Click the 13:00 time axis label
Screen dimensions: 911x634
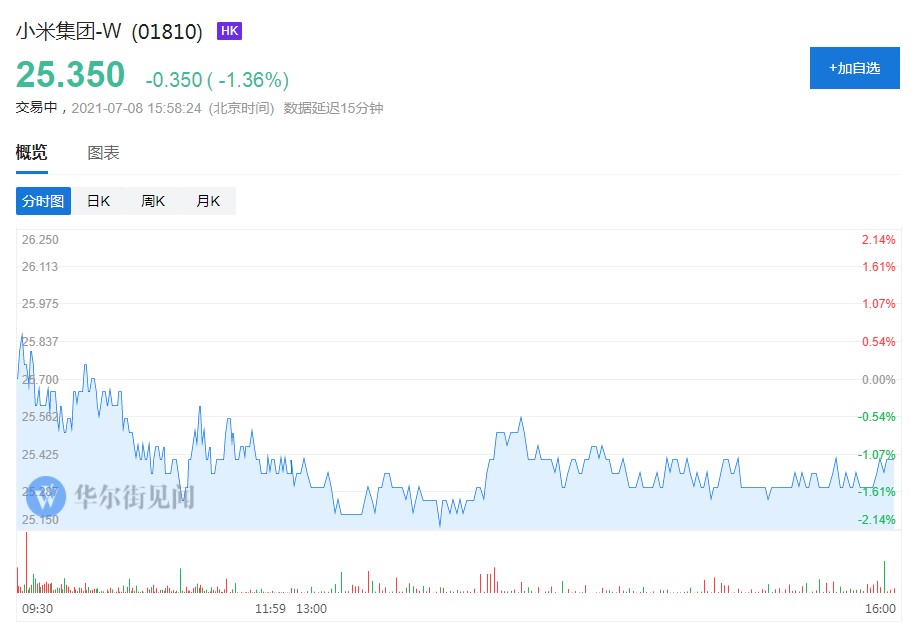pos(311,608)
